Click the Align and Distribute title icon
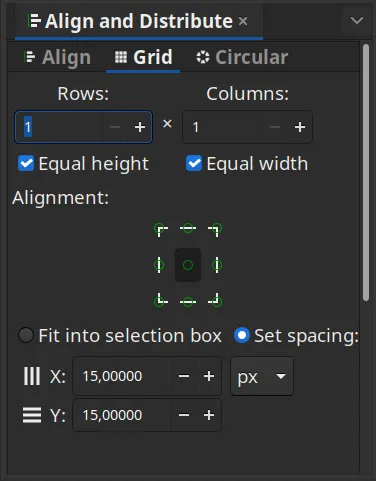 pyautogui.click(x=34, y=21)
